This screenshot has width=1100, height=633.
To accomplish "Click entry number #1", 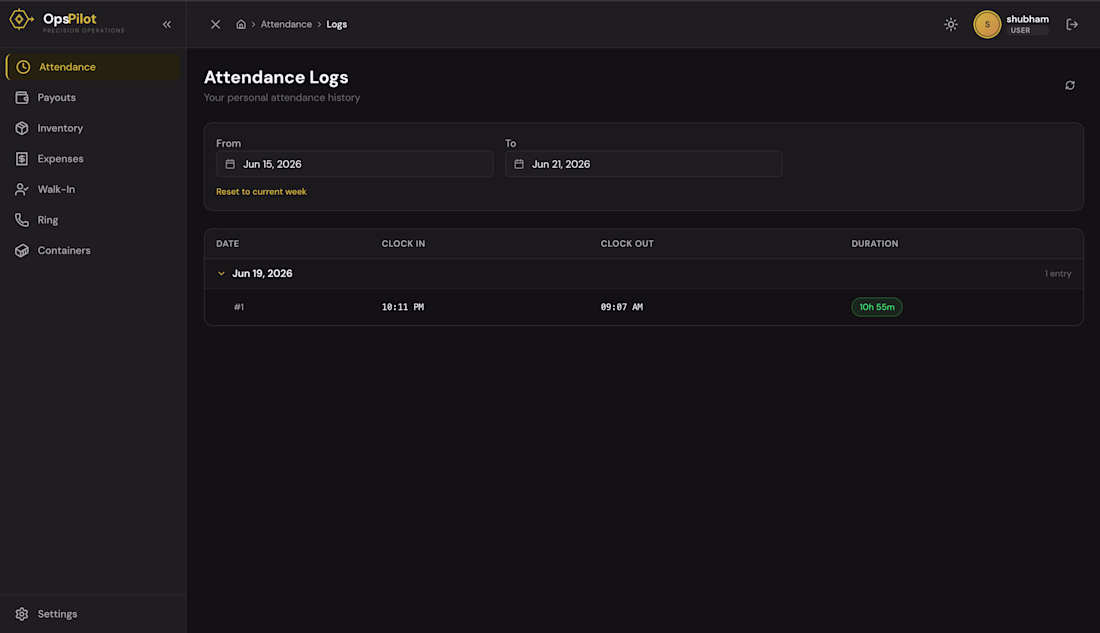I will pos(239,307).
